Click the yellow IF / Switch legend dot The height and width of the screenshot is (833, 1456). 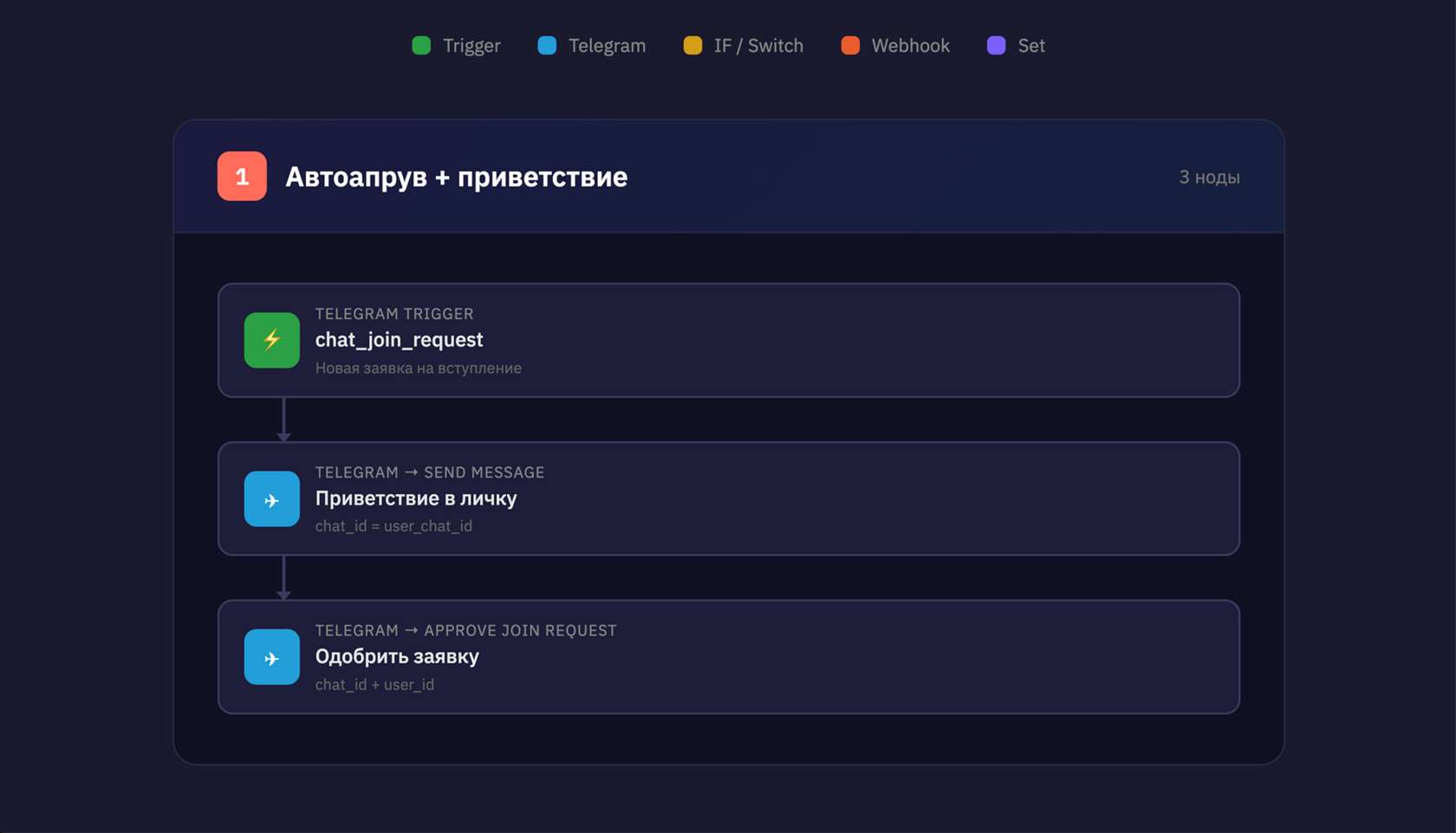click(692, 45)
